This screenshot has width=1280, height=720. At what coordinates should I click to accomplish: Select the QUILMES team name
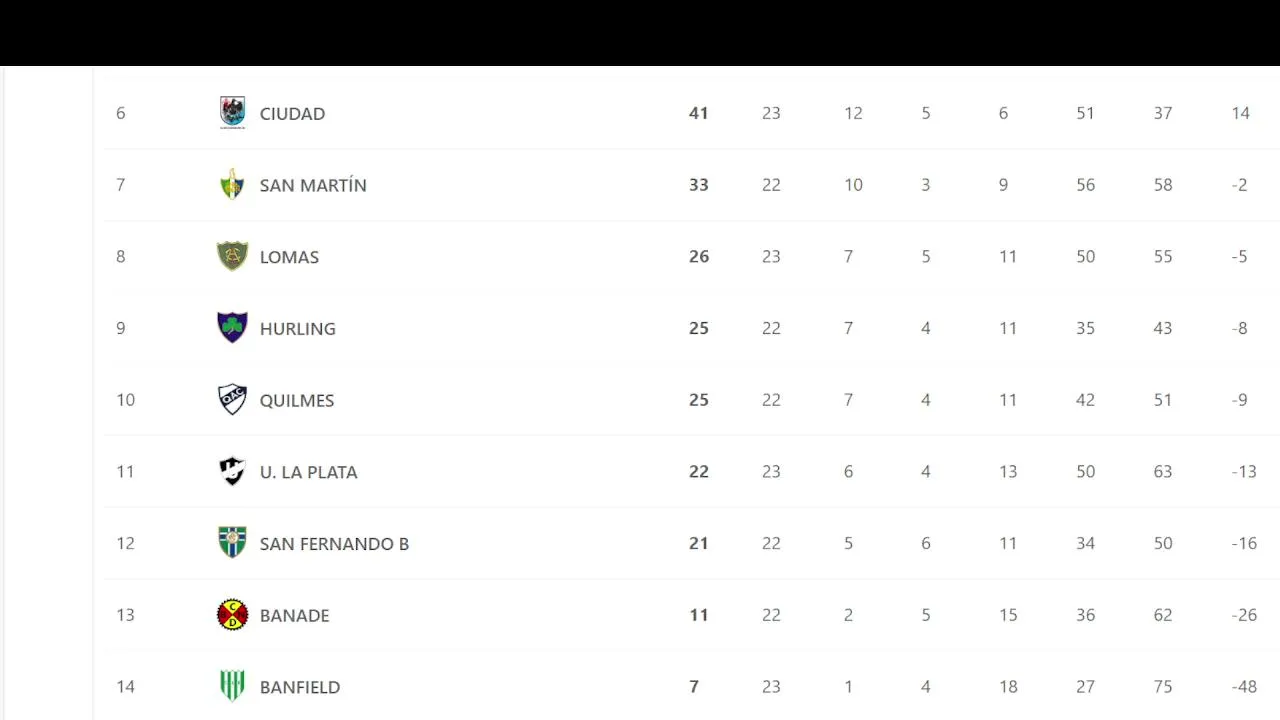297,400
